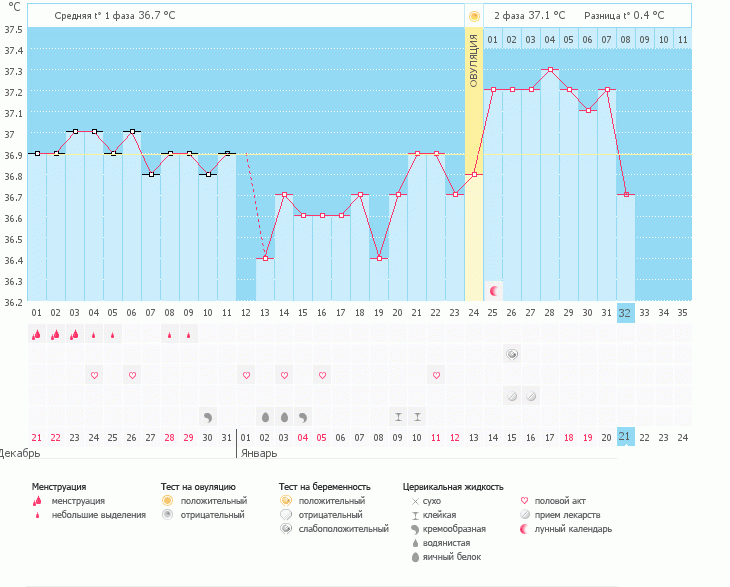Click the '2 фаза 37.1 °C' label
This screenshot has width=730, height=587.
pyautogui.click(x=529, y=15)
